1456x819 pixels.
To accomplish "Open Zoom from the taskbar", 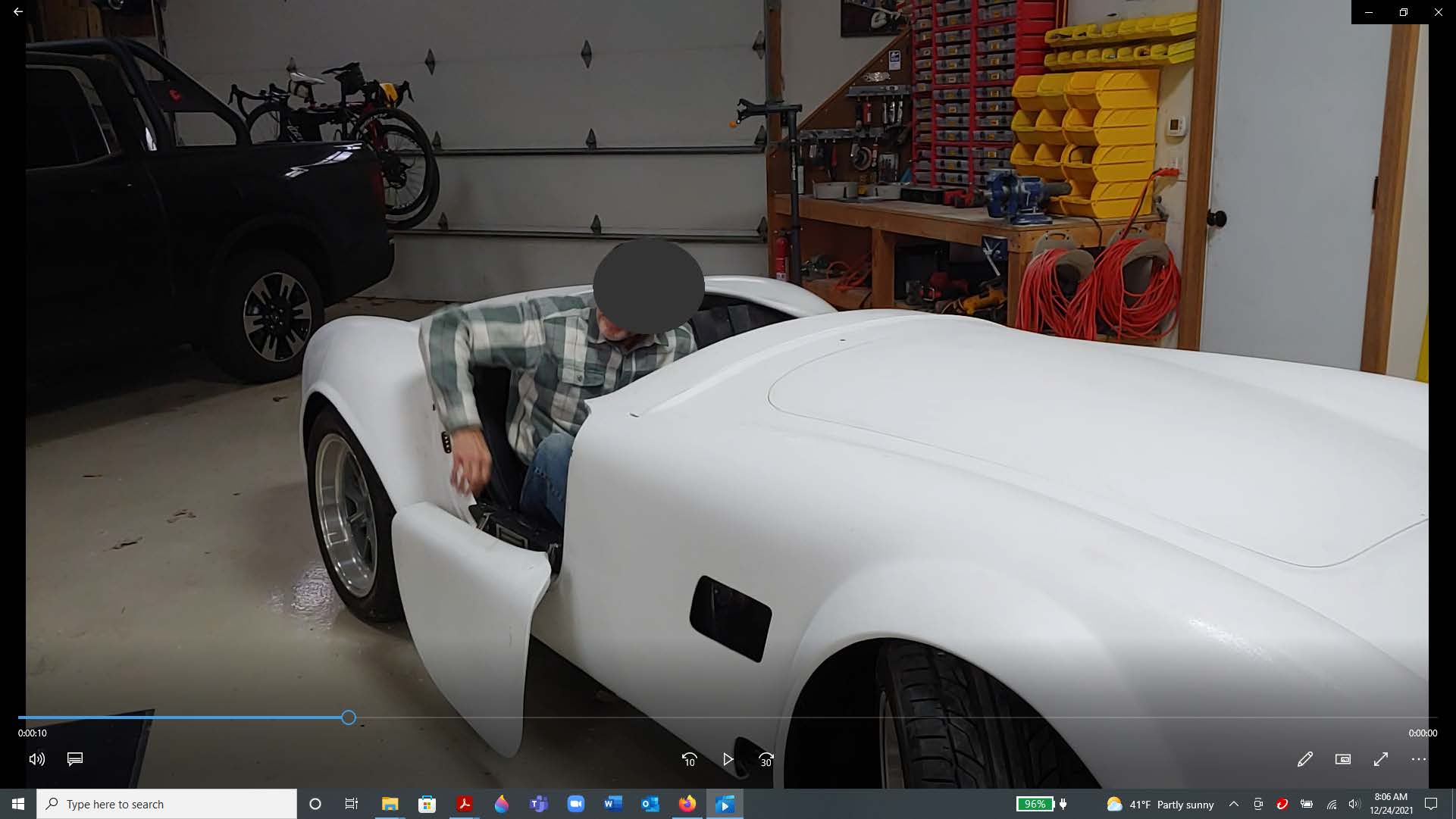I will click(576, 804).
